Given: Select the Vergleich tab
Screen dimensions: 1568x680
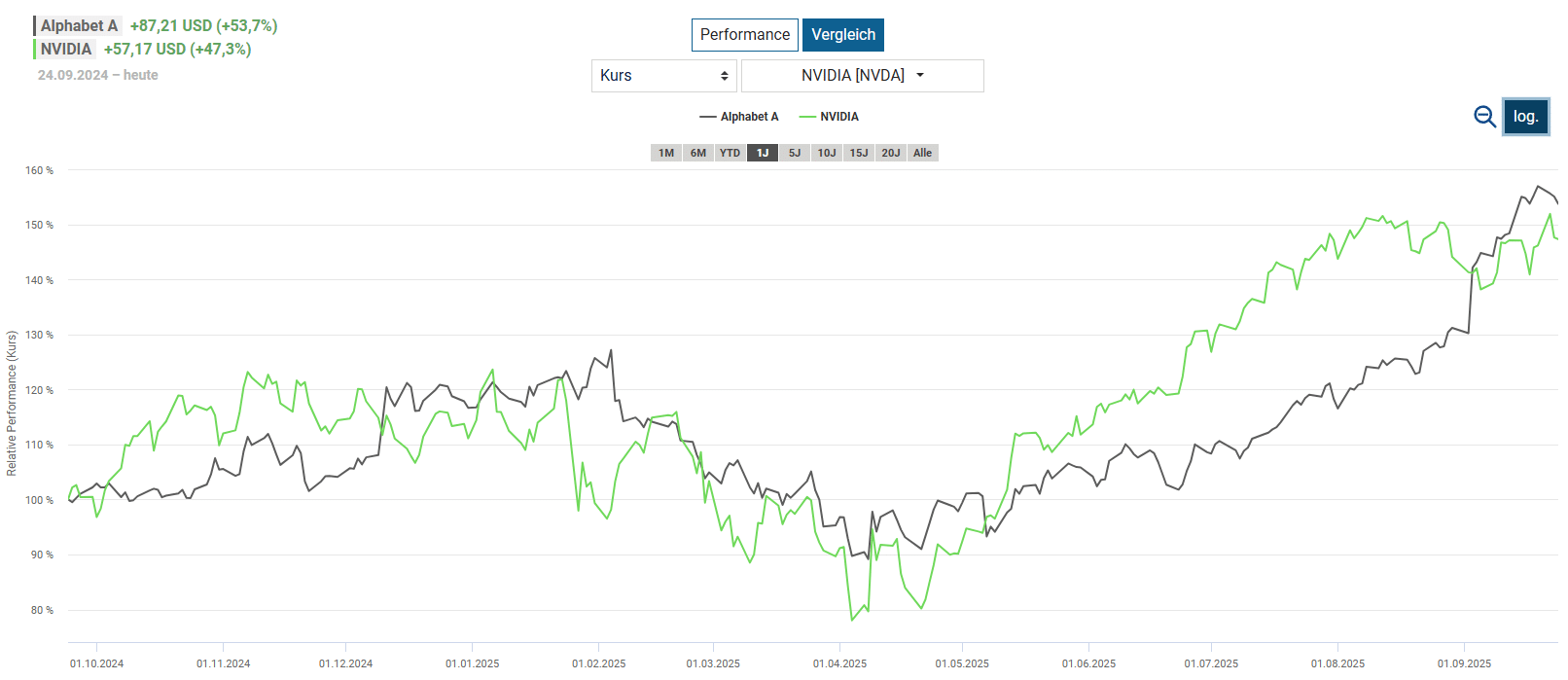Looking at the screenshot, I should [x=843, y=35].
